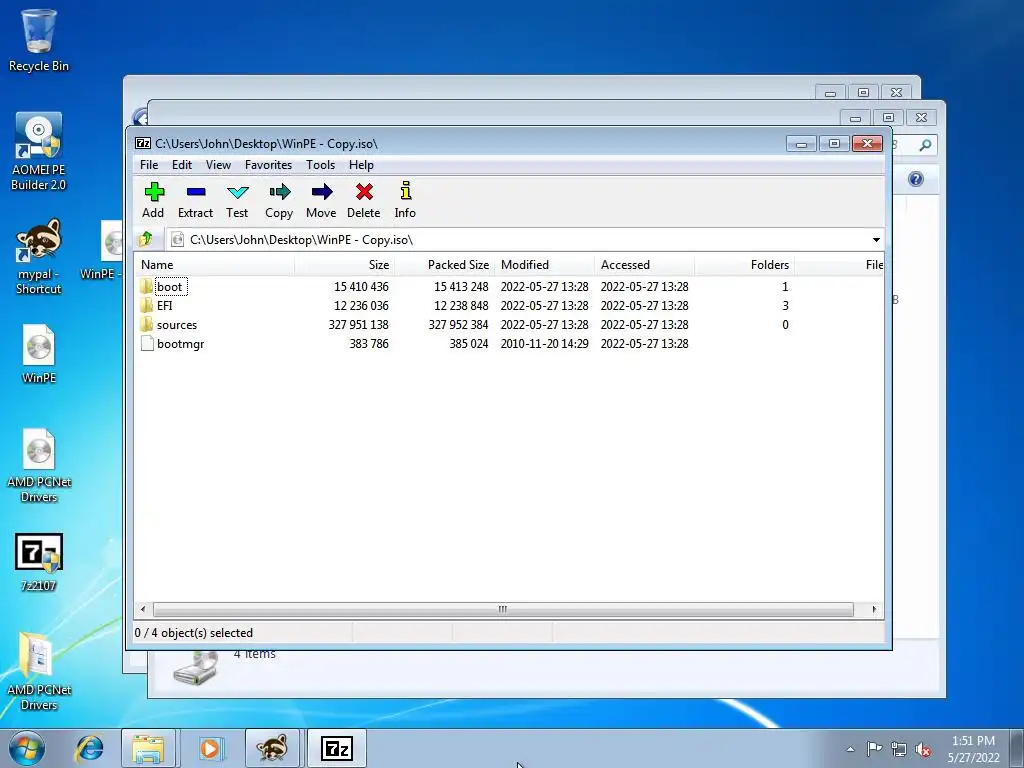This screenshot has width=1024, height=768.
Task: Click the horizontal scrollbar thumb
Action: [x=503, y=609]
